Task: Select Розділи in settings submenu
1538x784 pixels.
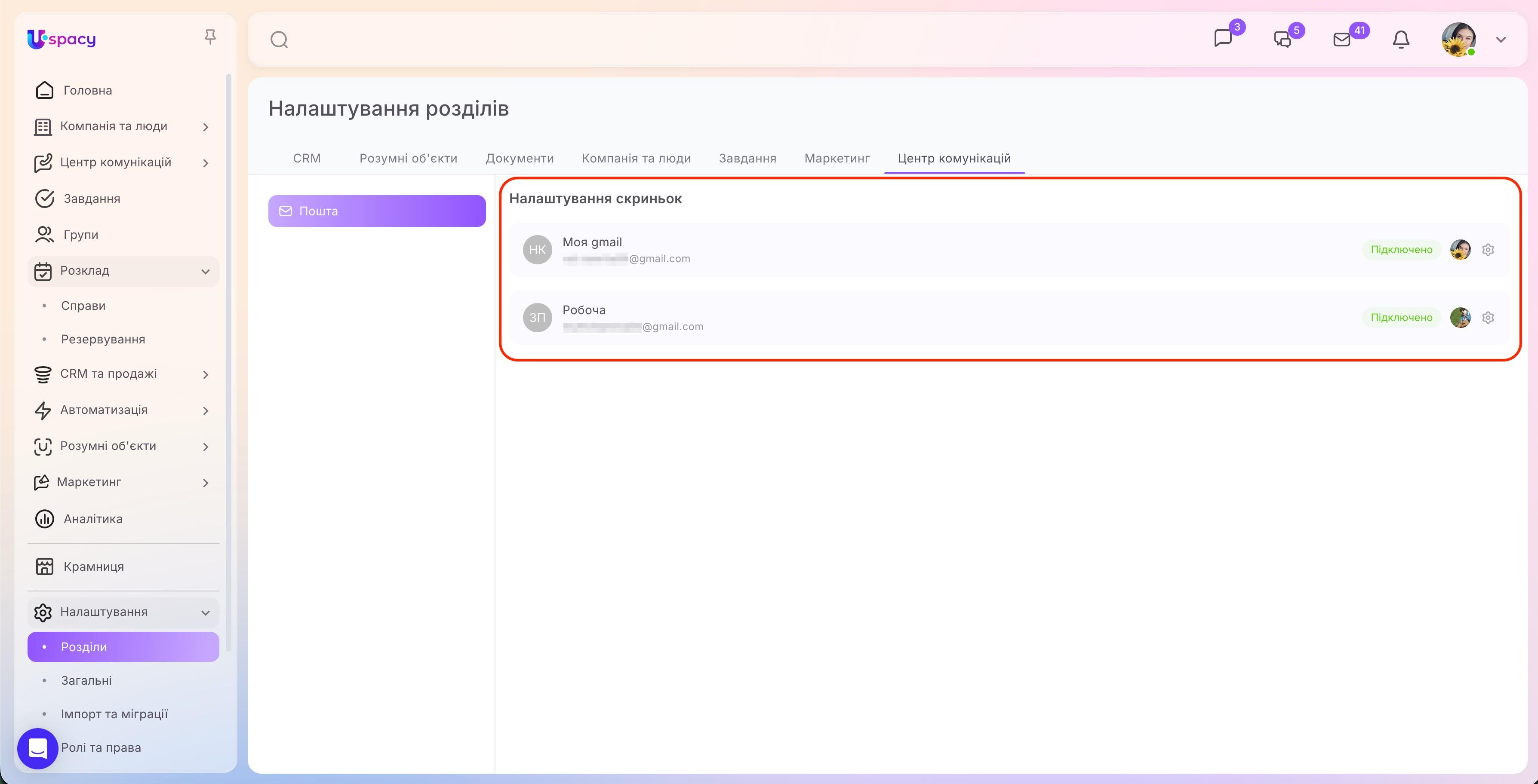Action: tap(123, 647)
